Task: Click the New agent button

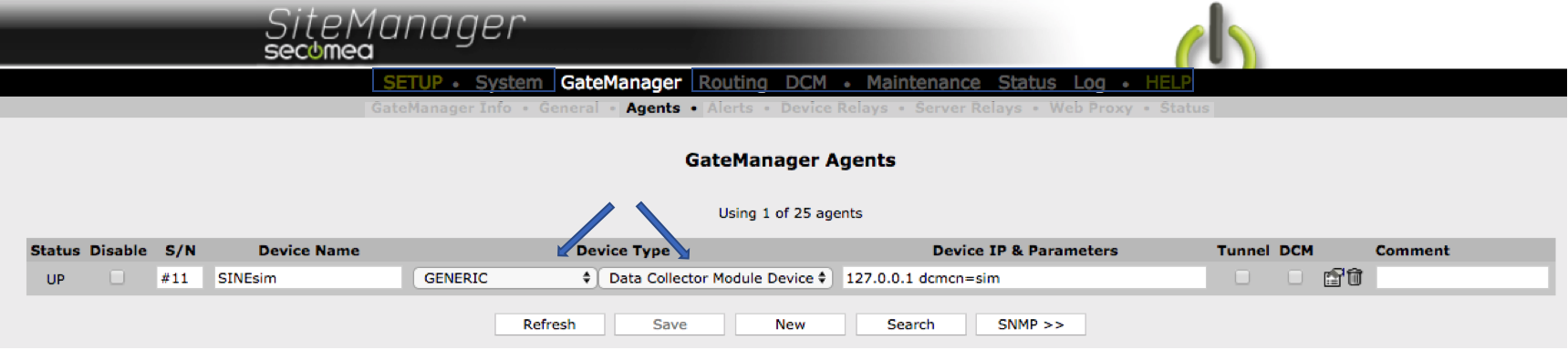Action: (x=790, y=324)
